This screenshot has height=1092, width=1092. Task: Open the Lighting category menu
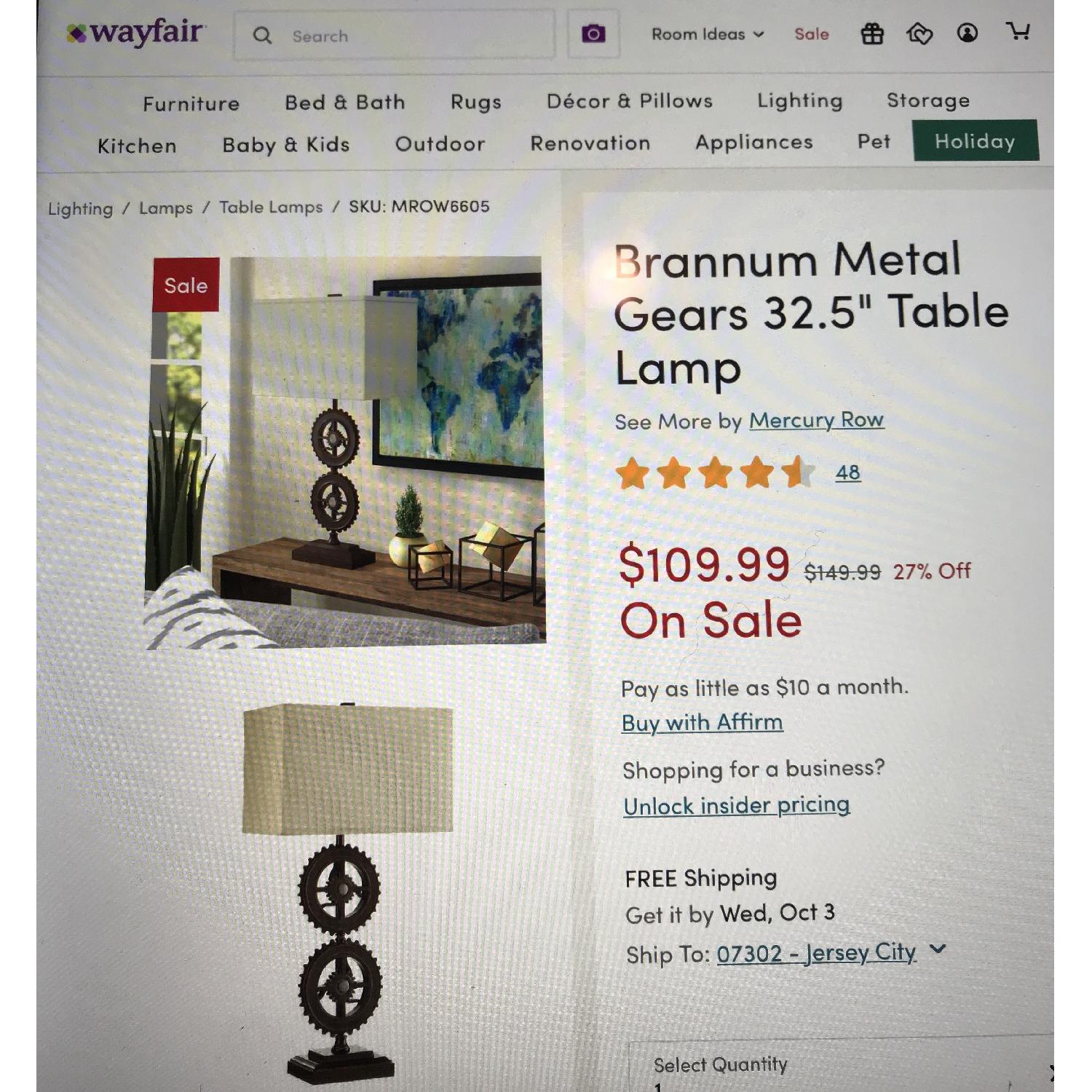[x=799, y=101]
